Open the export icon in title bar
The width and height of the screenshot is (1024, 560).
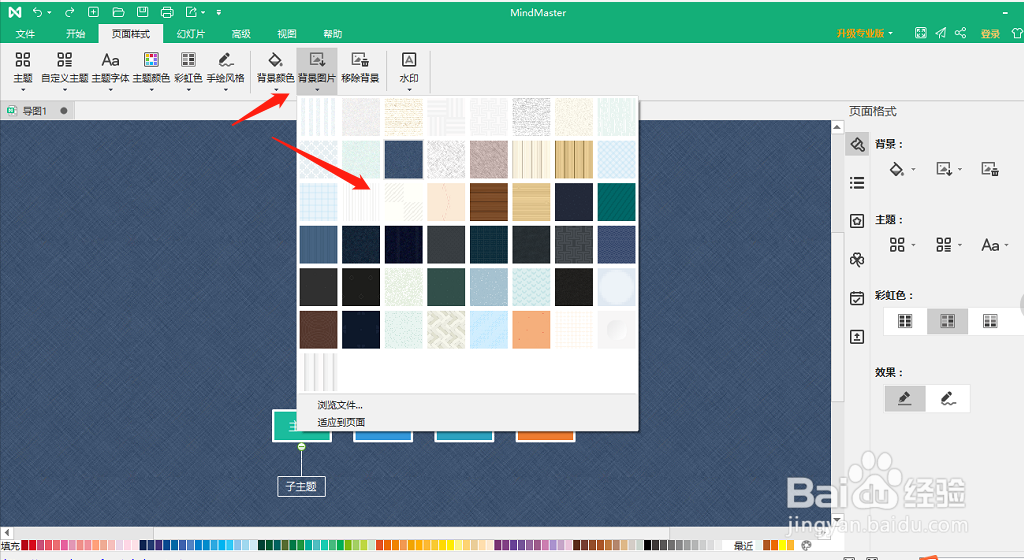coord(191,12)
